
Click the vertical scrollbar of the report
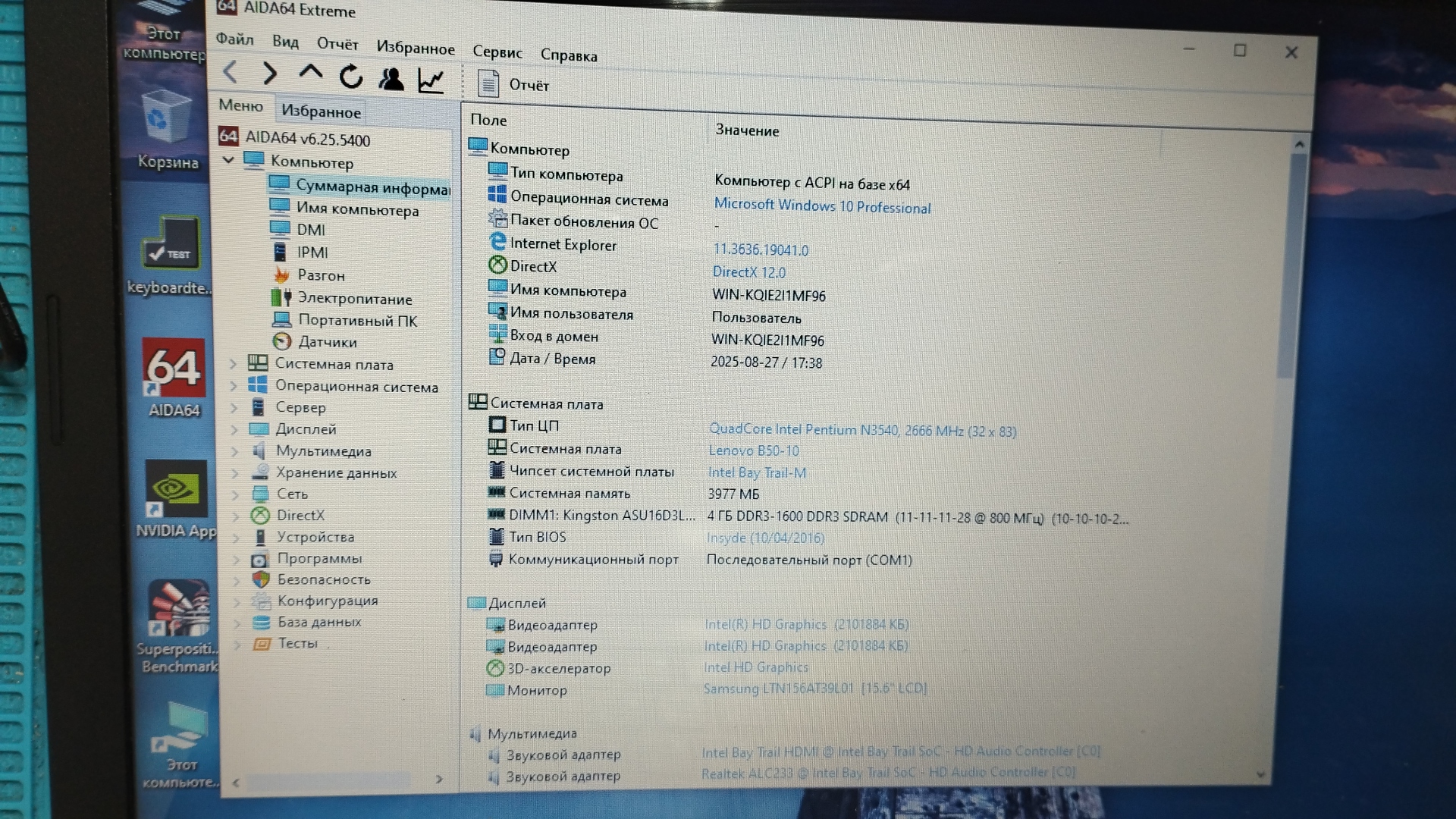[1288, 265]
